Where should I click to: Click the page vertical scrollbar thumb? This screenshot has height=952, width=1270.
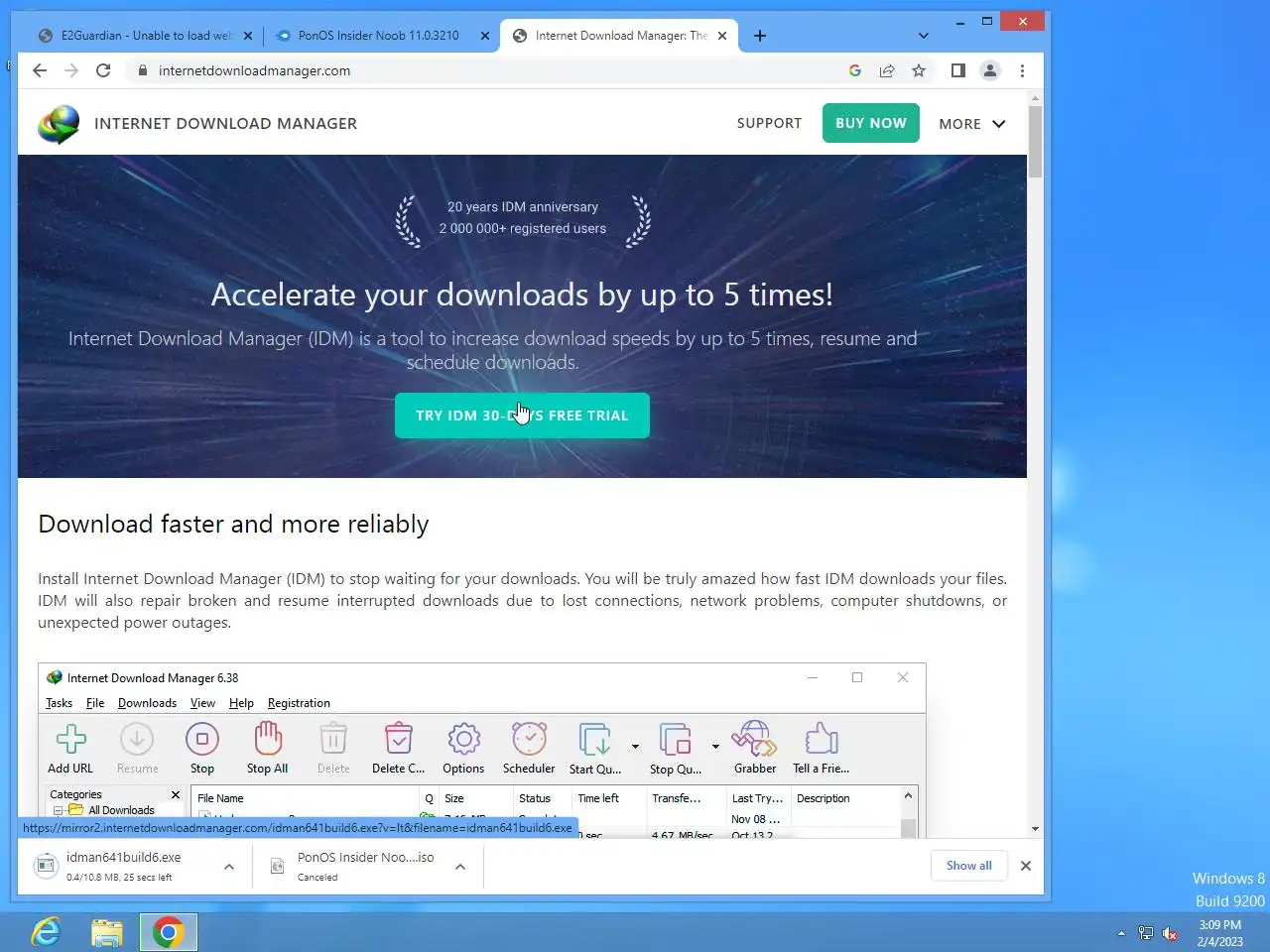pos(1036,142)
